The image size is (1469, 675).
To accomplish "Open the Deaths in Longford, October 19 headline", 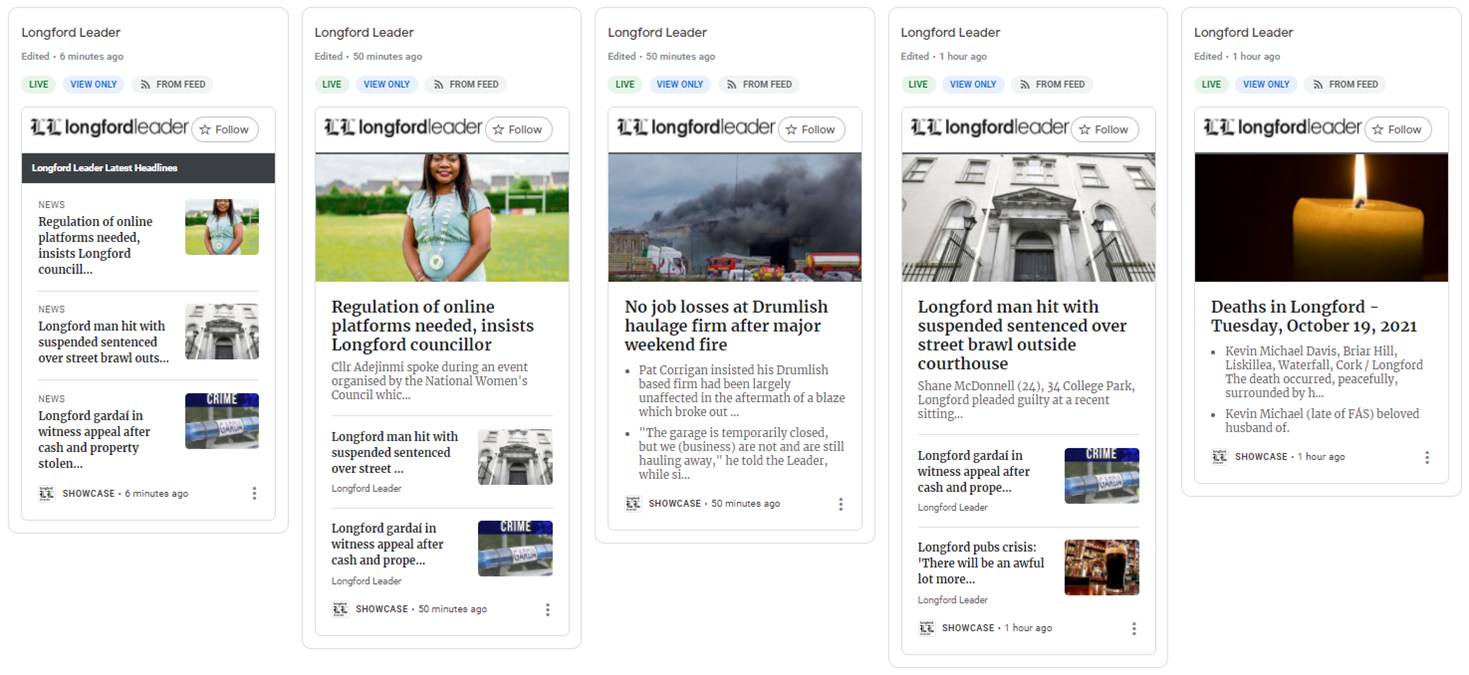I will (1314, 316).
